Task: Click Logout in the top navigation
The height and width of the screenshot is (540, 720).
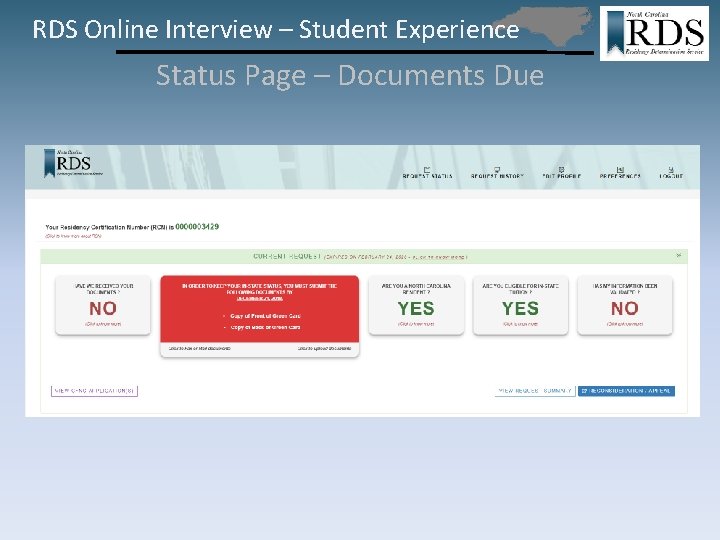Action: (x=671, y=173)
